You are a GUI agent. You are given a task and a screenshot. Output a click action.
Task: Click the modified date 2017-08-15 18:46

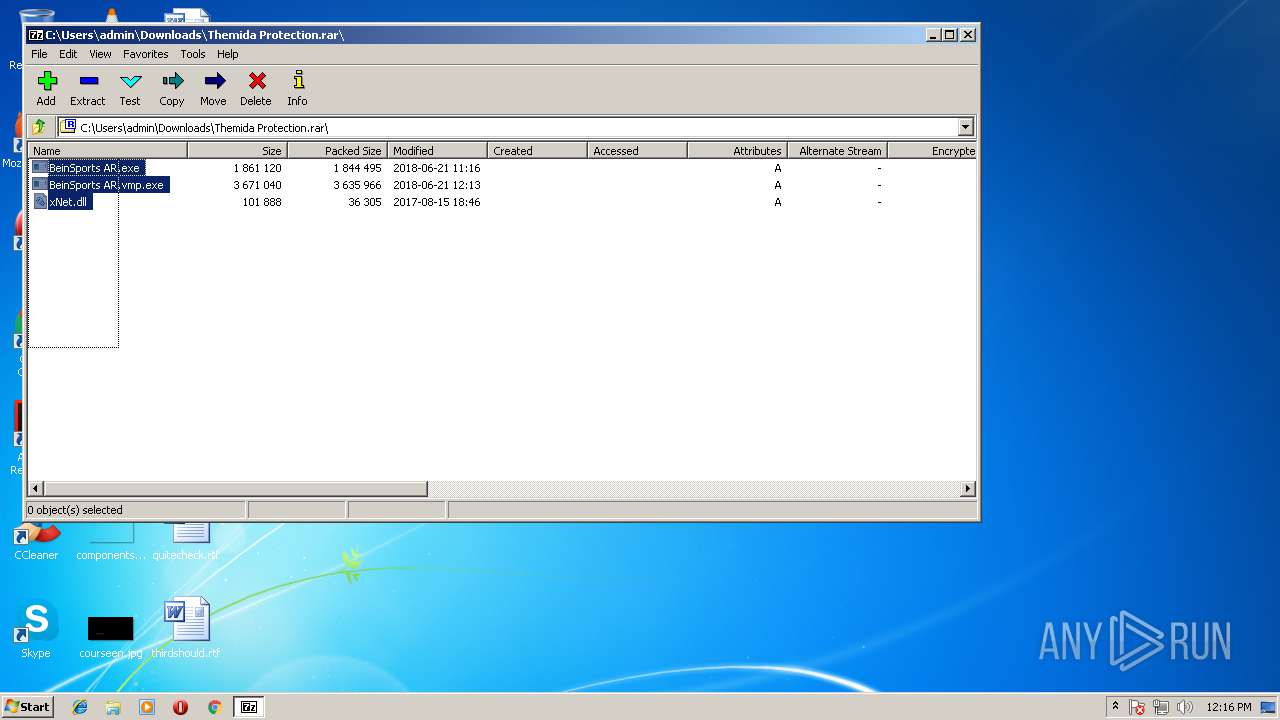click(437, 202)
